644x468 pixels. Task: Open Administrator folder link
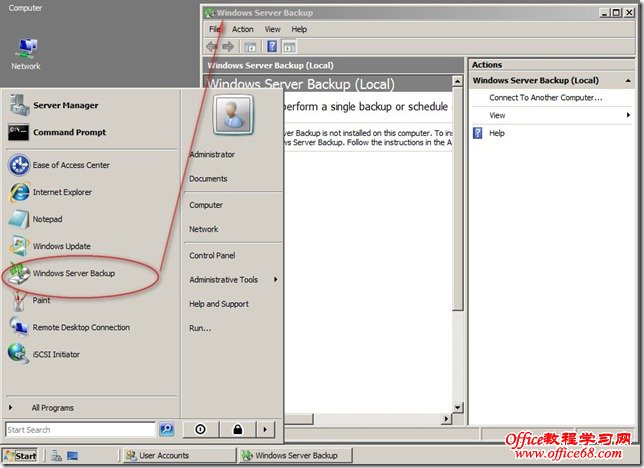(x=212, y=154)
